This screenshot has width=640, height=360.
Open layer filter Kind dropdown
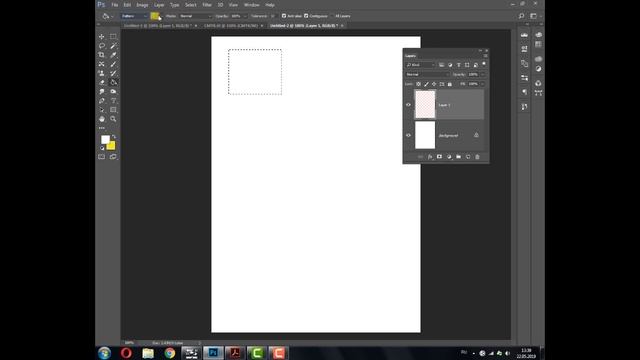click(420, 64)
